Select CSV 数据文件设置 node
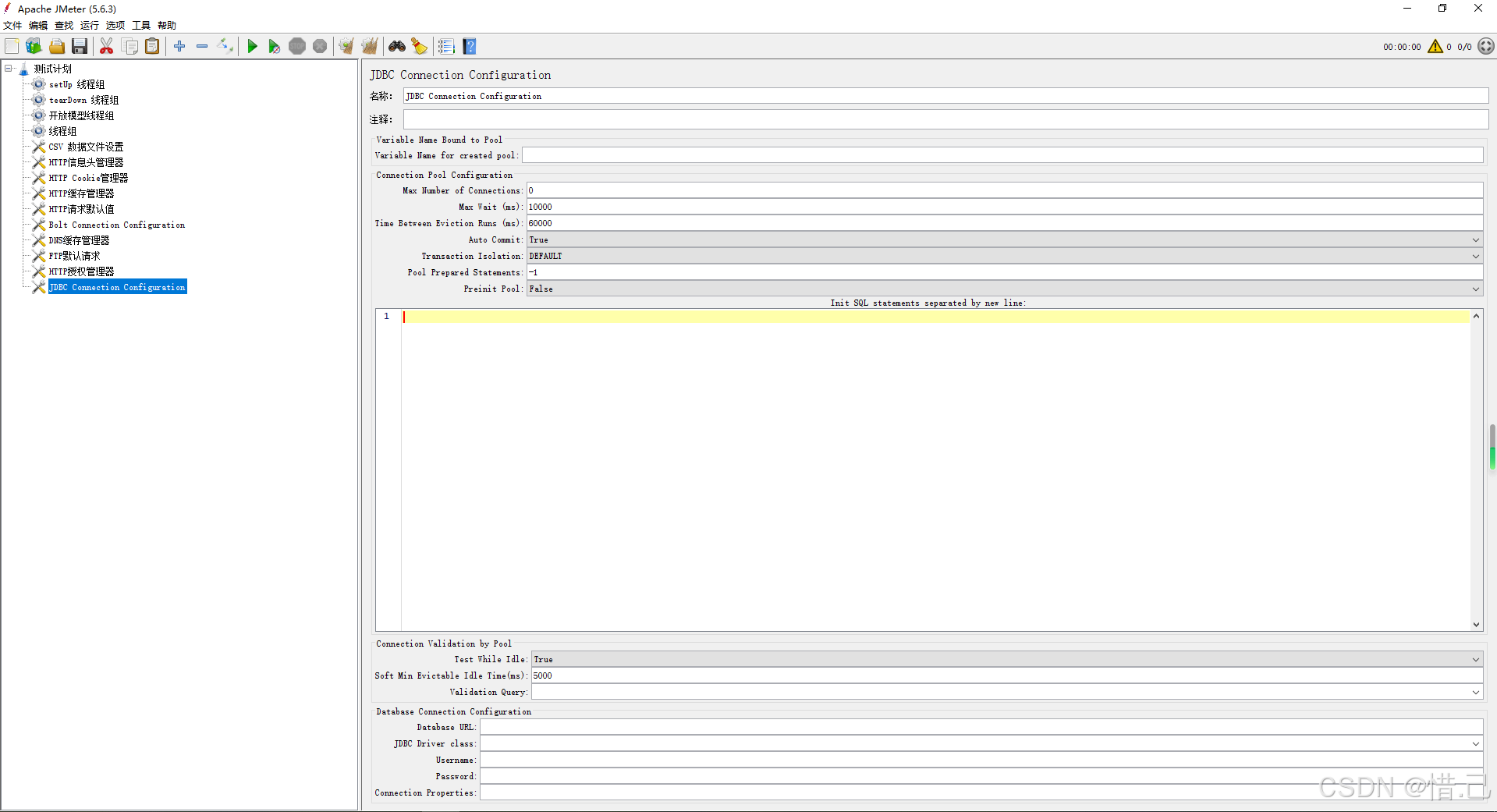1497x812 pixels. (86, 147)
